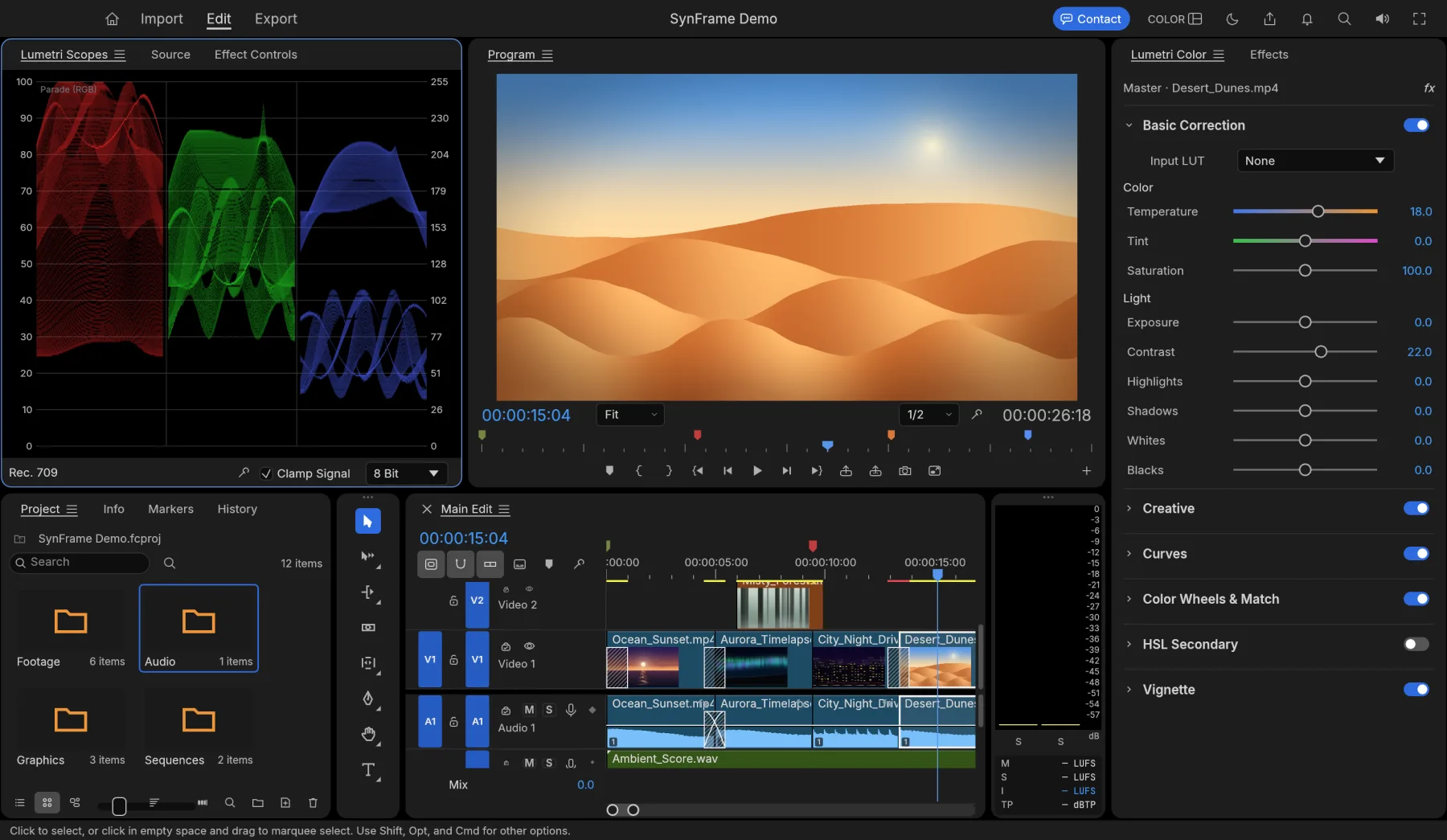Select the Pen tool in toolbox
The image size is (1447, 840).
point(368,699)
